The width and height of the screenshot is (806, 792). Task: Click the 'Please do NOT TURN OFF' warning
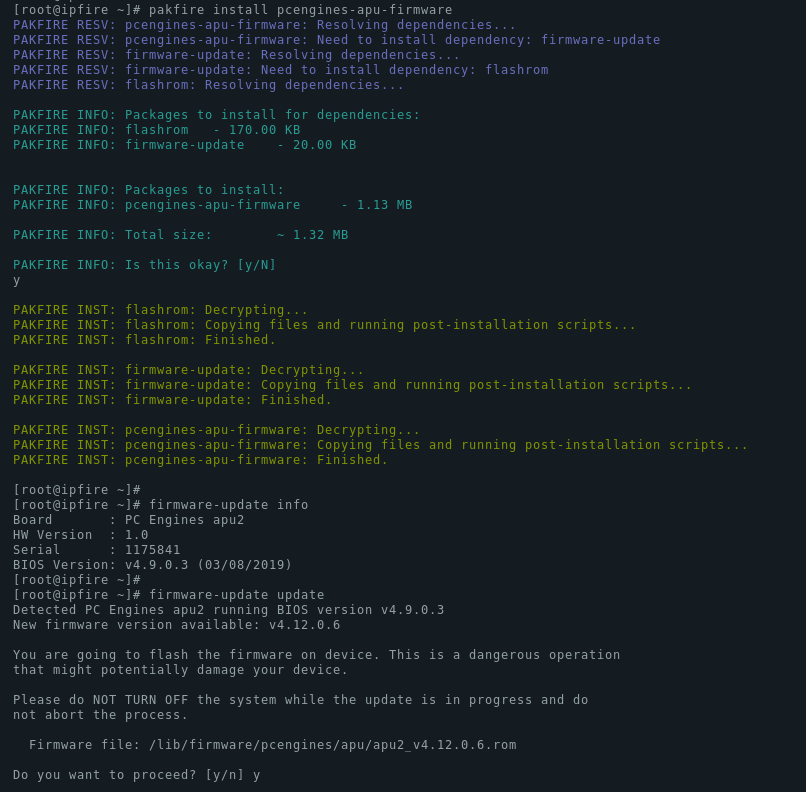[301, 707]
